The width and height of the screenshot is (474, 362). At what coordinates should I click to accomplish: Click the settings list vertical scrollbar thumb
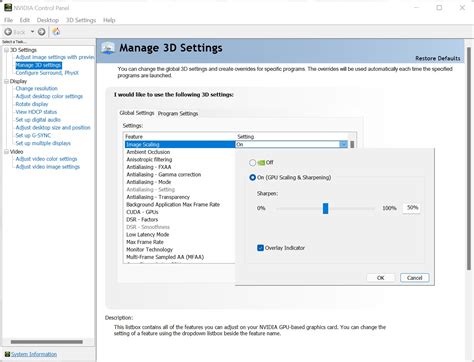(x=352, y=145)
